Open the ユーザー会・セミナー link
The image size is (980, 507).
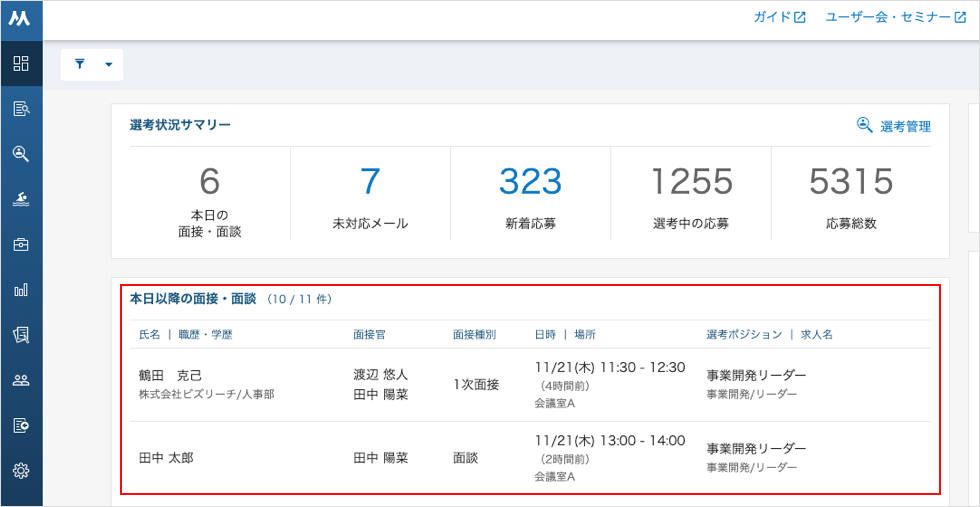896,18
